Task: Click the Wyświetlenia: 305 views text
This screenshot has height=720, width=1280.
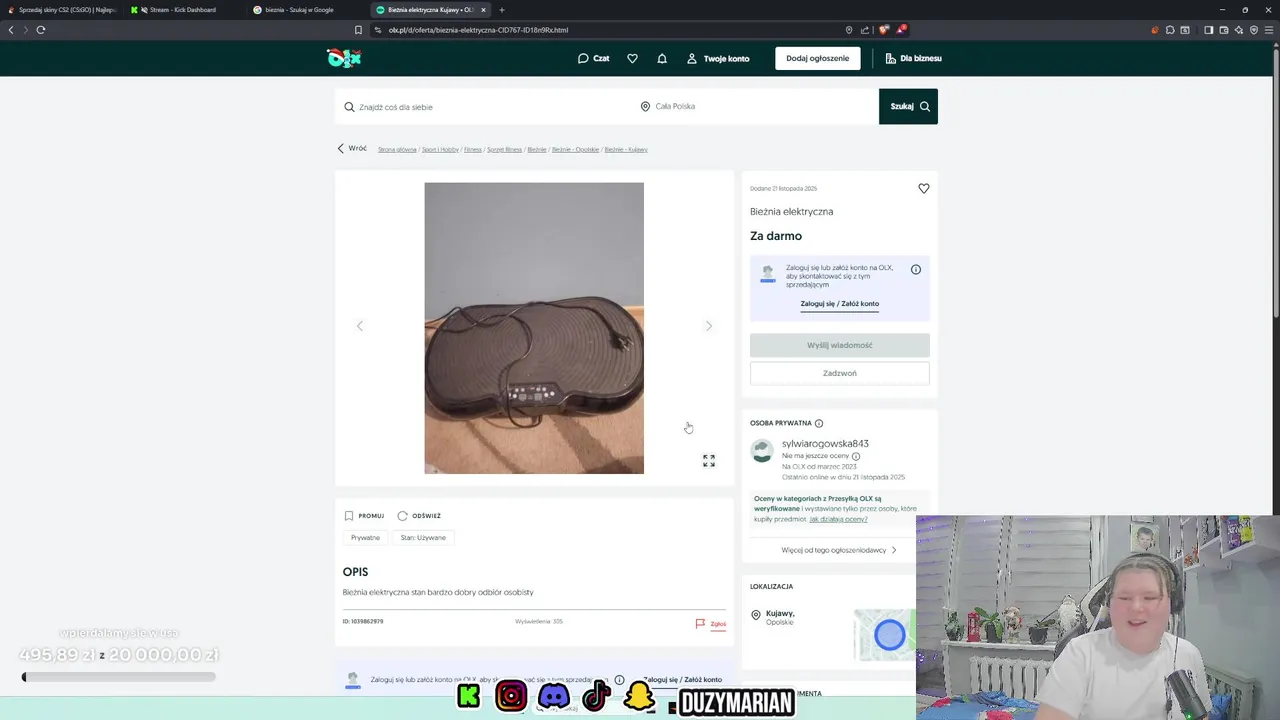Action: 539,622
